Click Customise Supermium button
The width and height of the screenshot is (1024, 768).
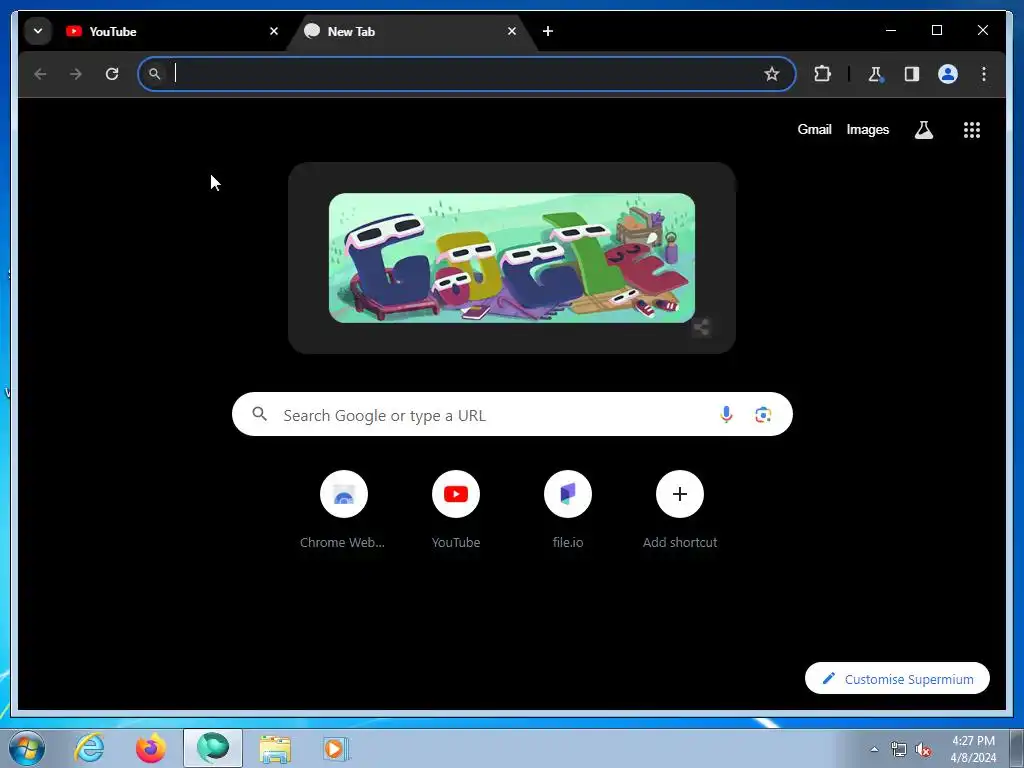click(897, 679)
